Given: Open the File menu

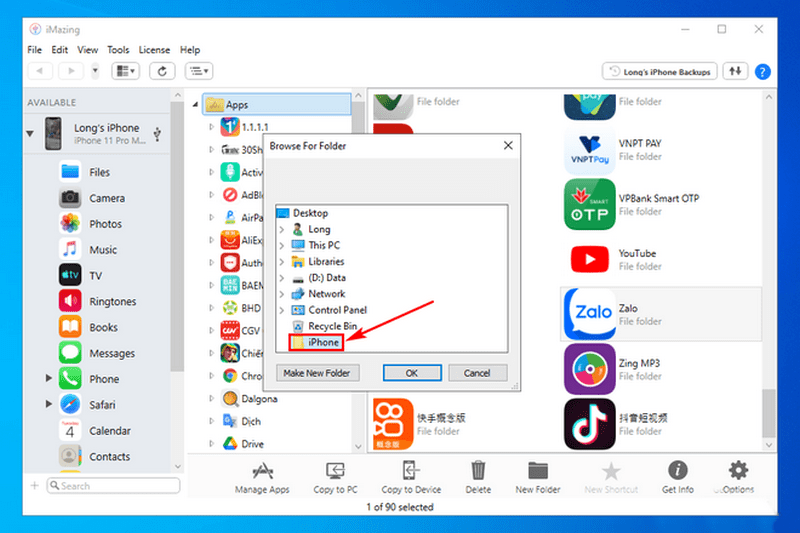Looking at the screenshot, I should [35, 50].
